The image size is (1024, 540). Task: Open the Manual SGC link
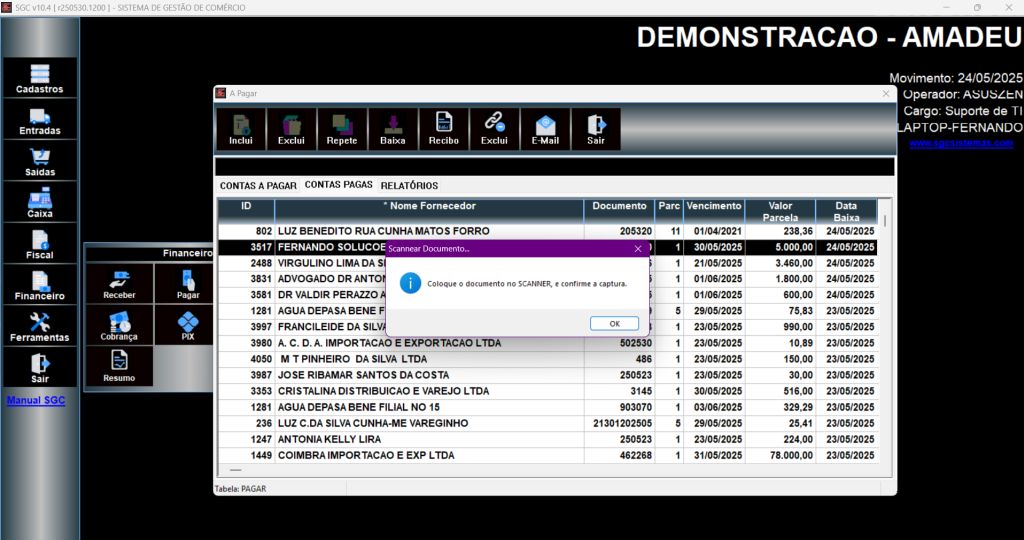pos(36,400)
